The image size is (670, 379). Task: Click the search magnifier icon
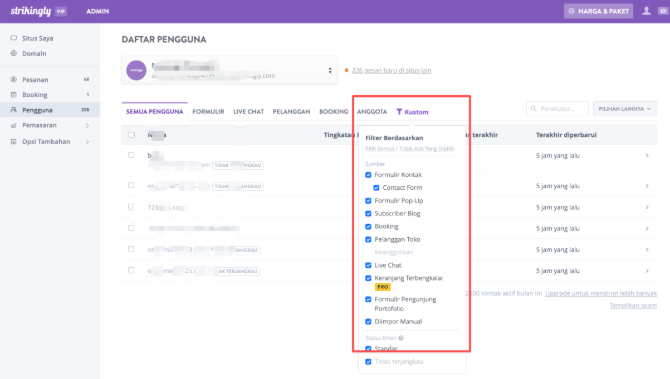coord(533,109)
